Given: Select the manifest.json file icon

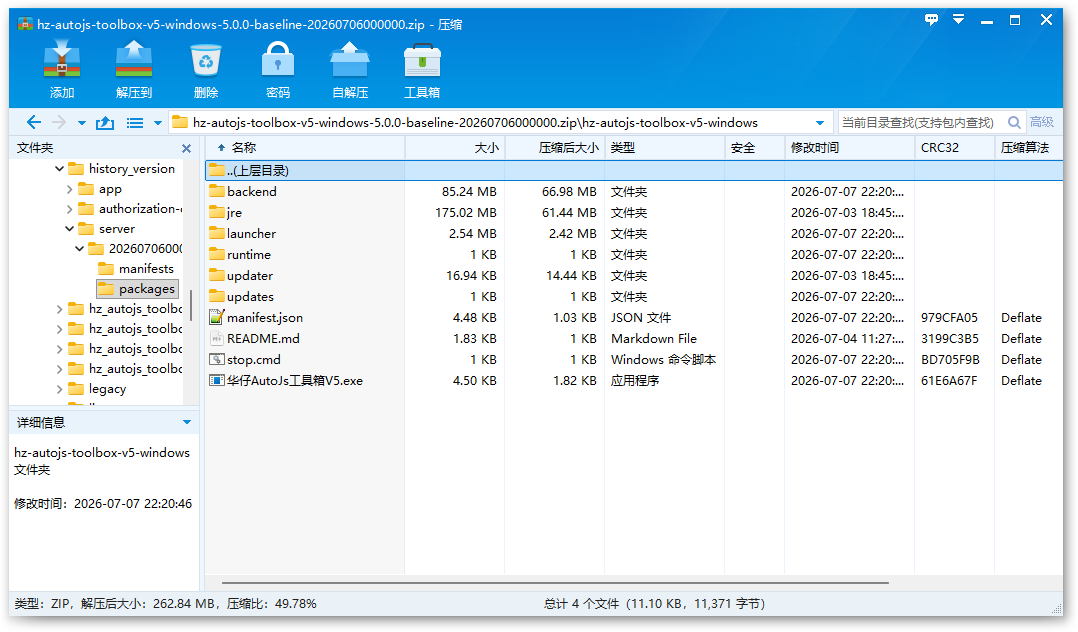Looking at the screenshot, I should click(x=217, y=317).
